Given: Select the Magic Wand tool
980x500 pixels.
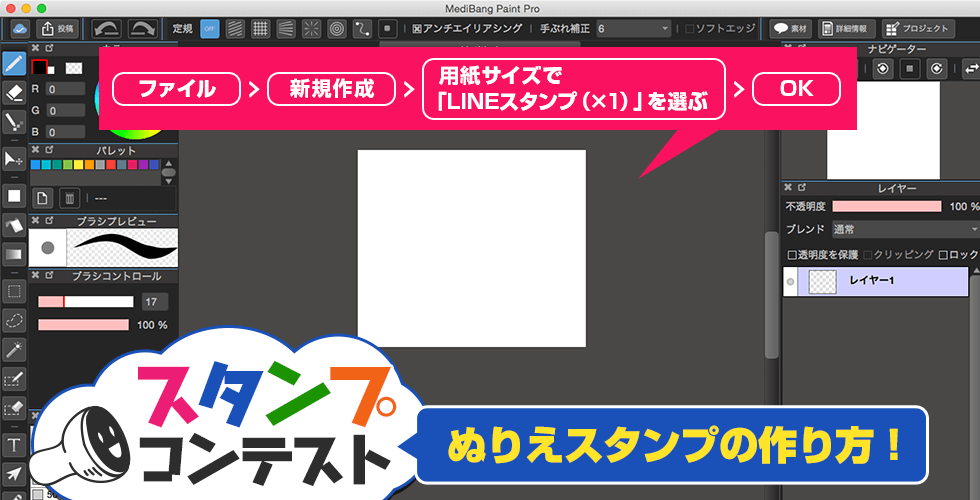Looking at the screenshot, I should (14, 350).
